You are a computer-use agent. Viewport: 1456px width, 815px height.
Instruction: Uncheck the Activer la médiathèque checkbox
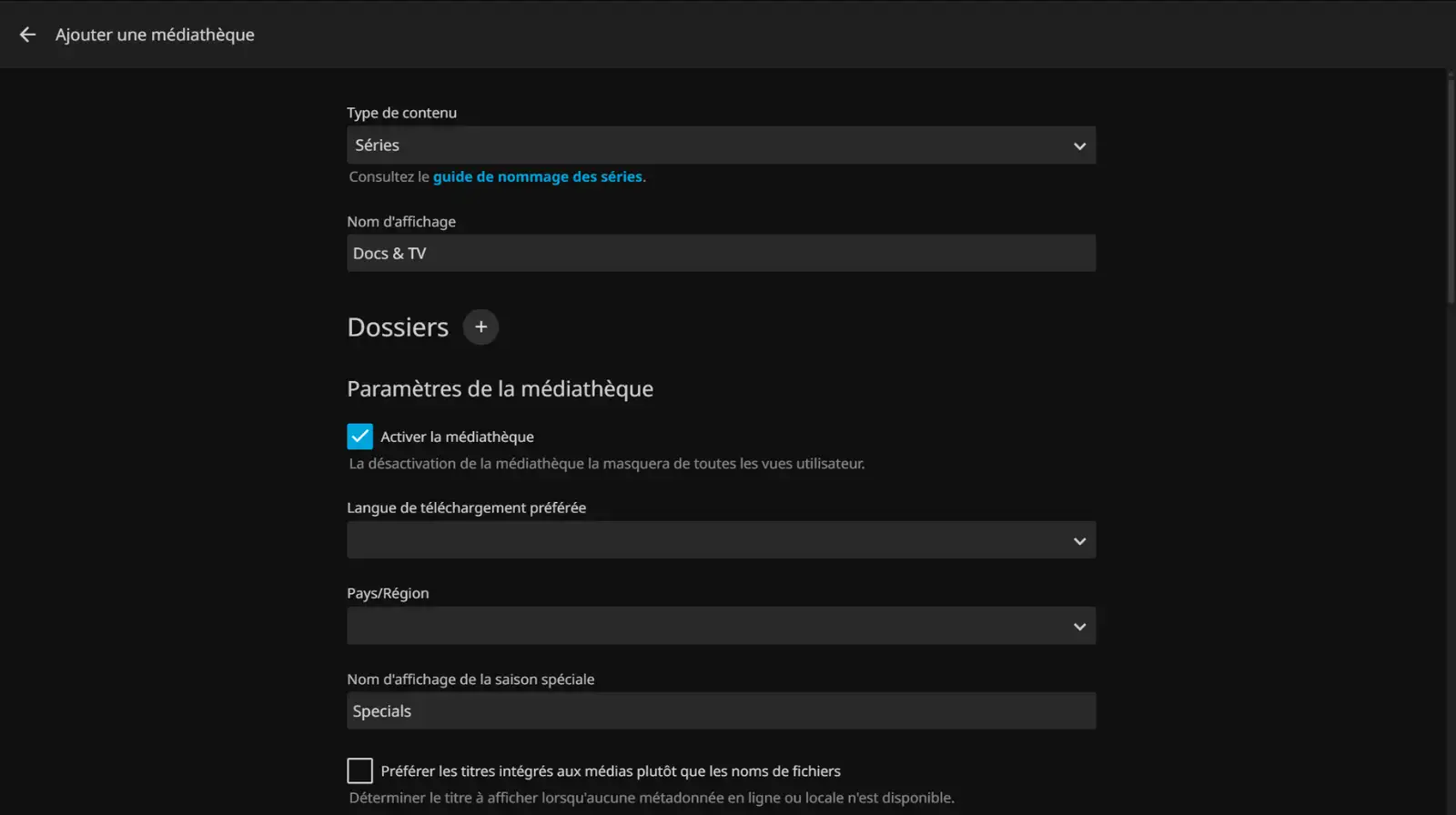click(x=359, y=437)
